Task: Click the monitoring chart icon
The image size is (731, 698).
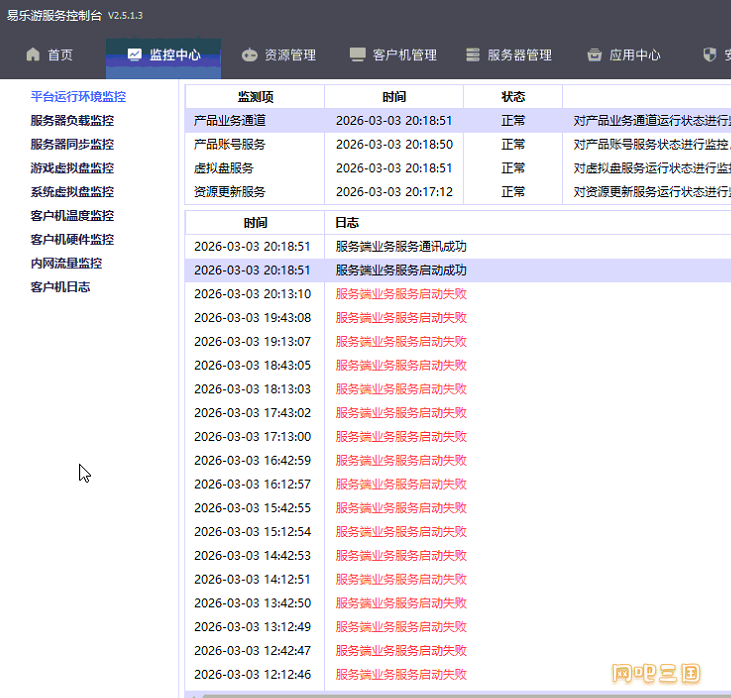Action: click(134, 55)
